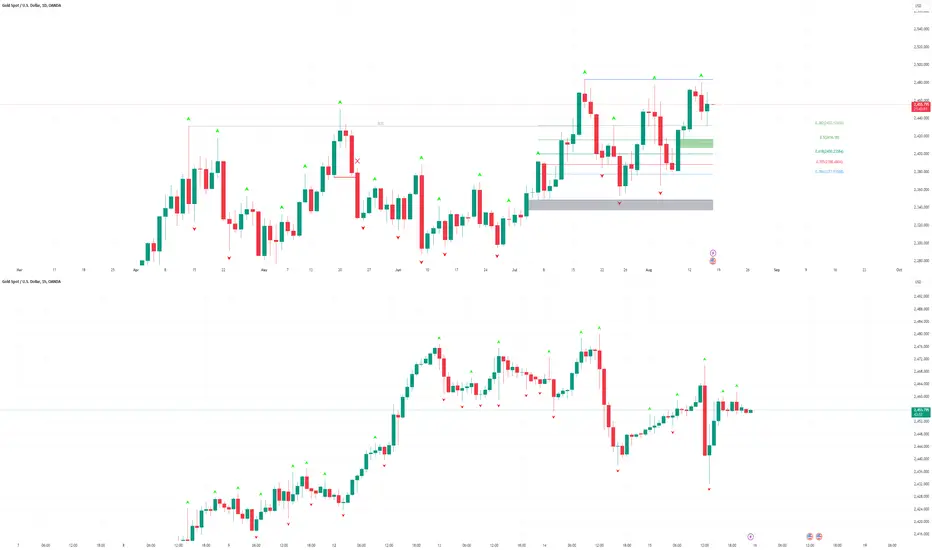Click the 0.618 Fibonacci level label

click(829, 152)
